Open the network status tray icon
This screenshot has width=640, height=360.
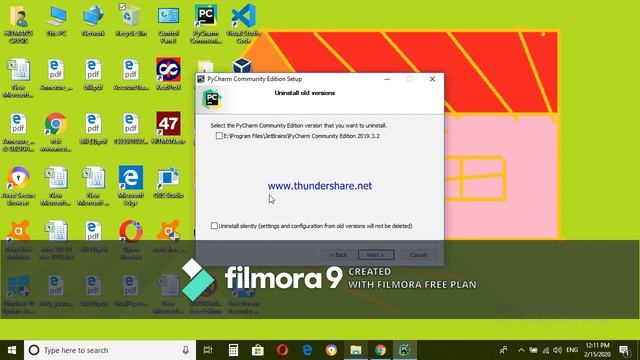click(546, 350)
